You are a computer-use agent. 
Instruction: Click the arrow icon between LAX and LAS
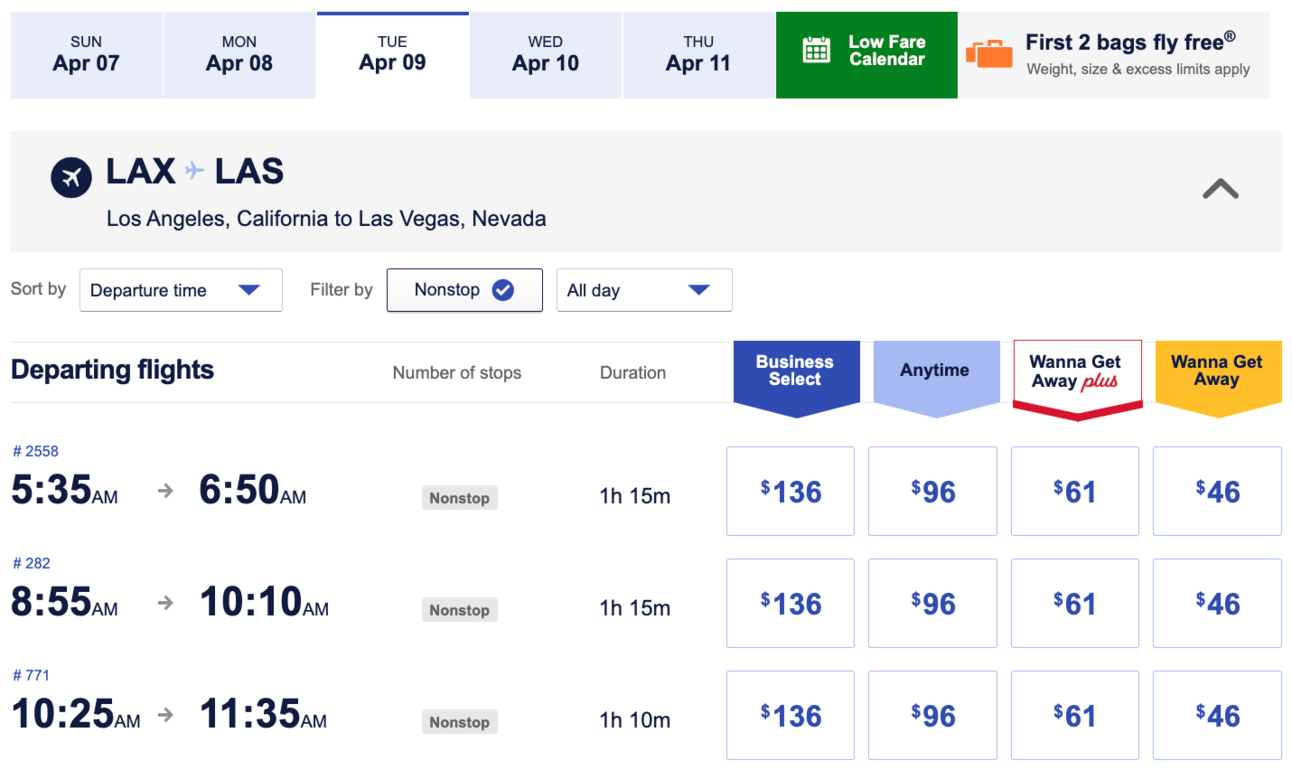(x=195, y=172)
